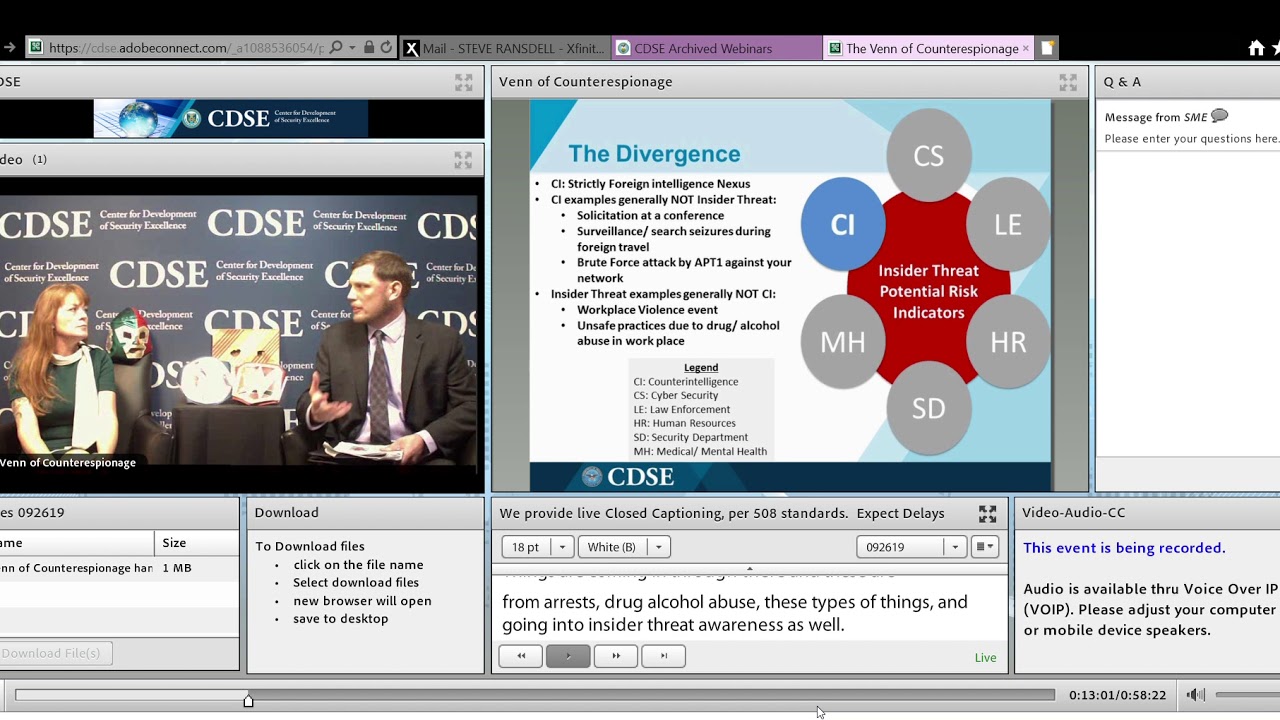Close The Venn of Counterespionage tab
The image size is (1280, 720).
1025,48
